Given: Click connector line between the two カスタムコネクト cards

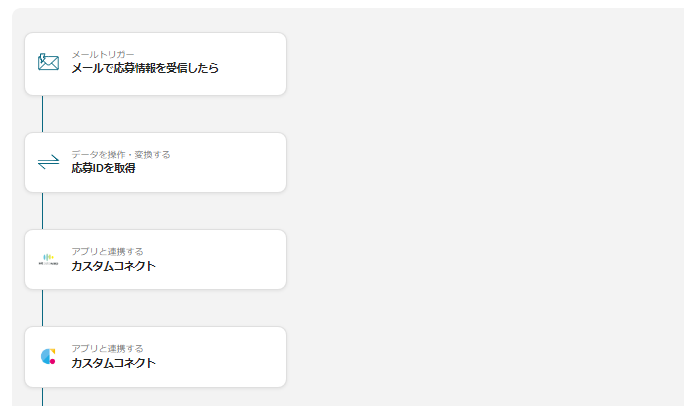Looking at the screenshot, I should tap(42, 308).
